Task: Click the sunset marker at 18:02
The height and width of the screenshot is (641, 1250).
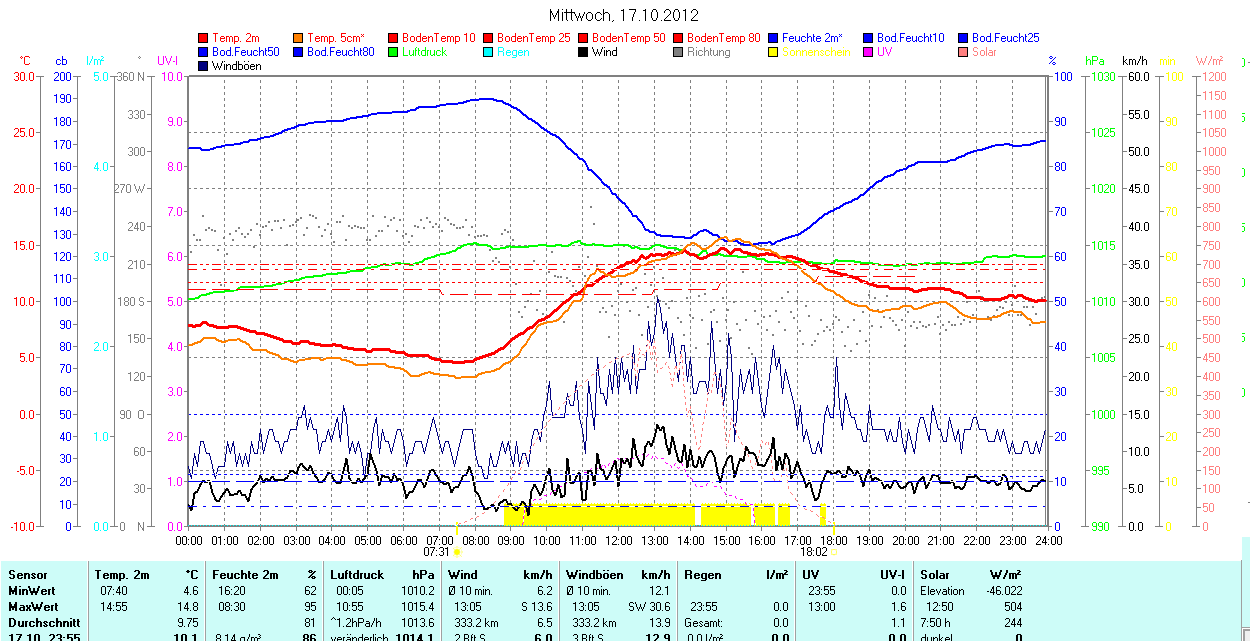Action: (x=835, y=551)
